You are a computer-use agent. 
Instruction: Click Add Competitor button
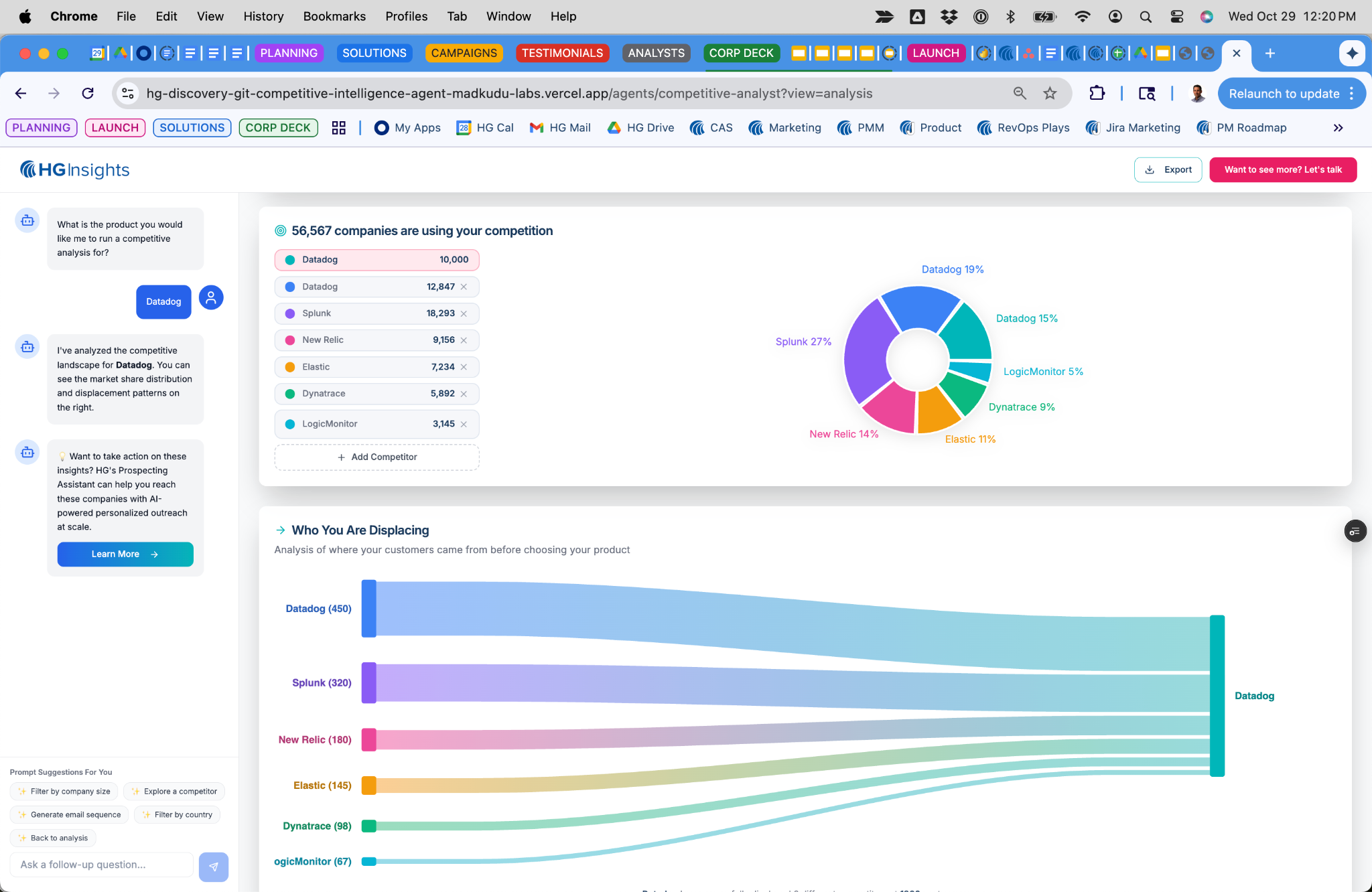[x=377, y=457]
